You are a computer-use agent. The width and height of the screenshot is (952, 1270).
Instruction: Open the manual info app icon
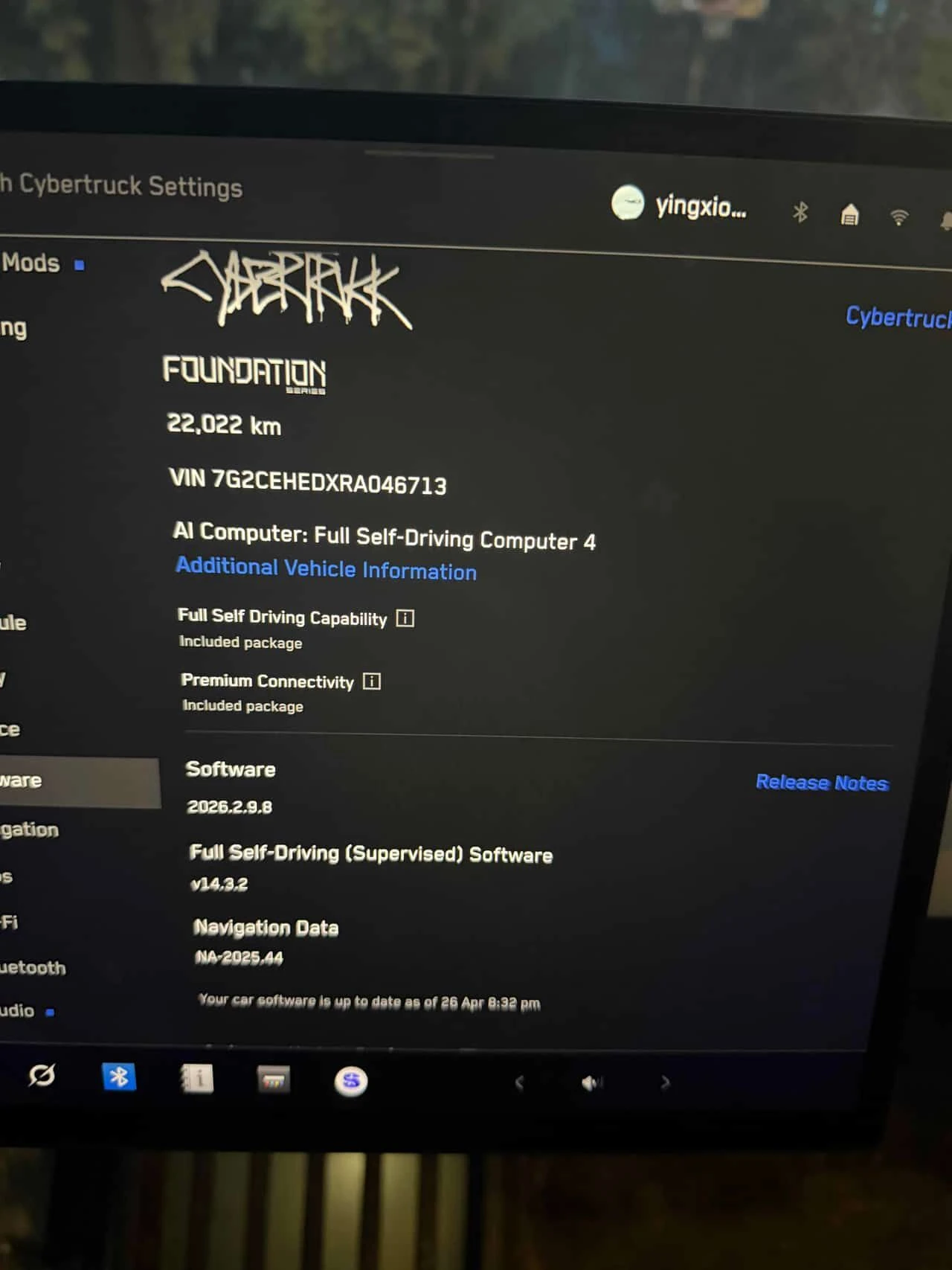tap(197, 1079)
